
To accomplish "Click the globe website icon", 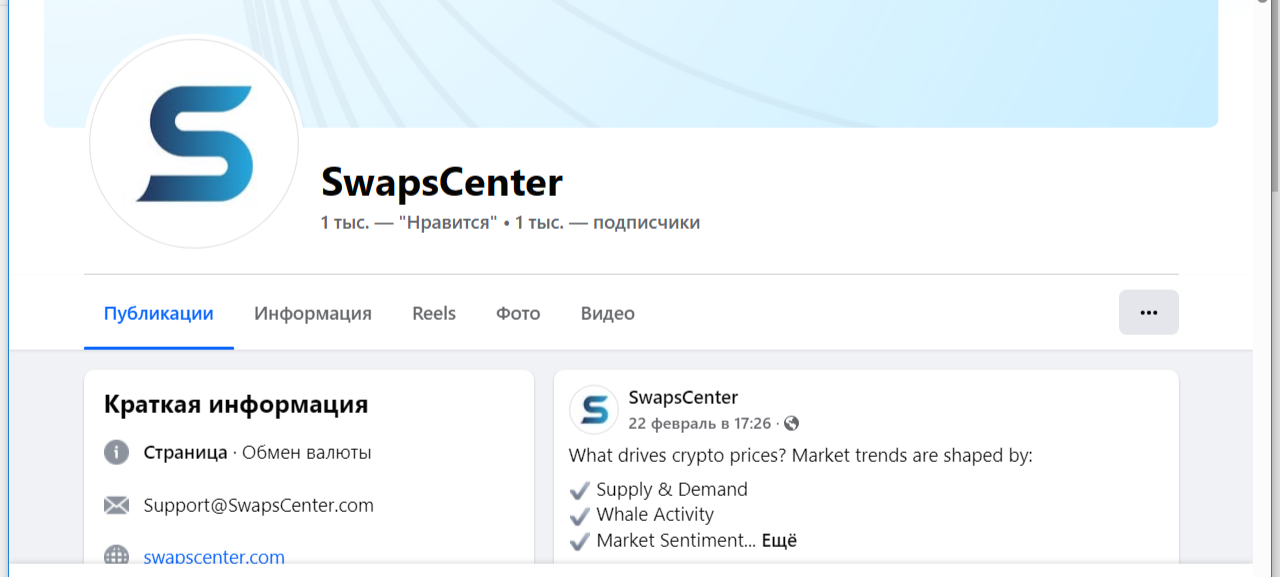I will click(117, 556).
